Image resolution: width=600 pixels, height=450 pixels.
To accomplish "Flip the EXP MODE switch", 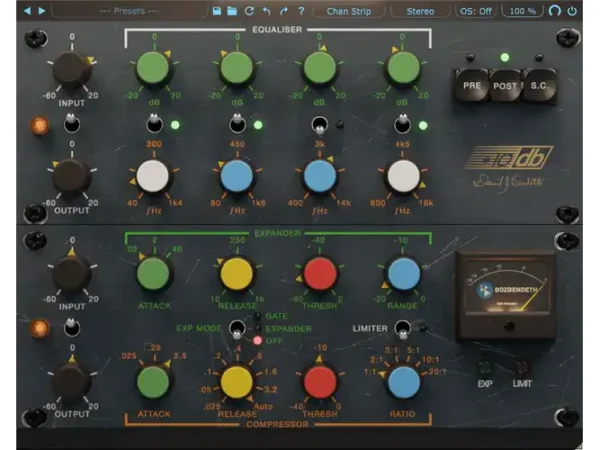I will pyautogui.click(x=237, y=329).
